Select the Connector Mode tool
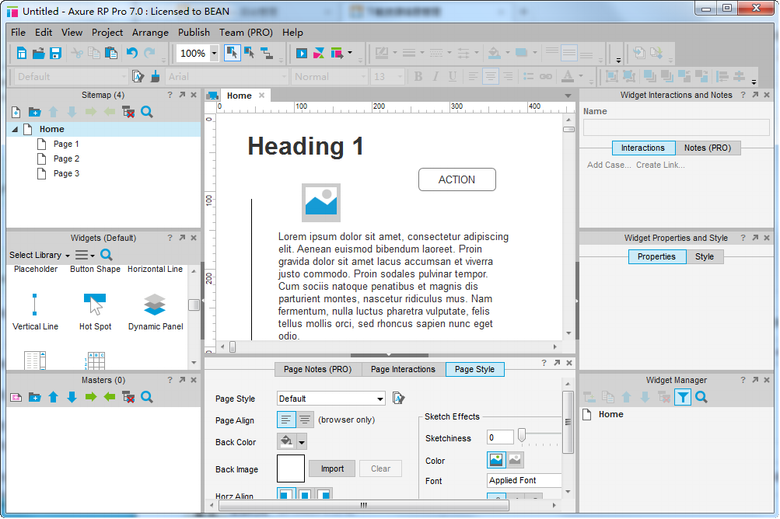Viewport: 780px width, 519px height. click(267, 53)
